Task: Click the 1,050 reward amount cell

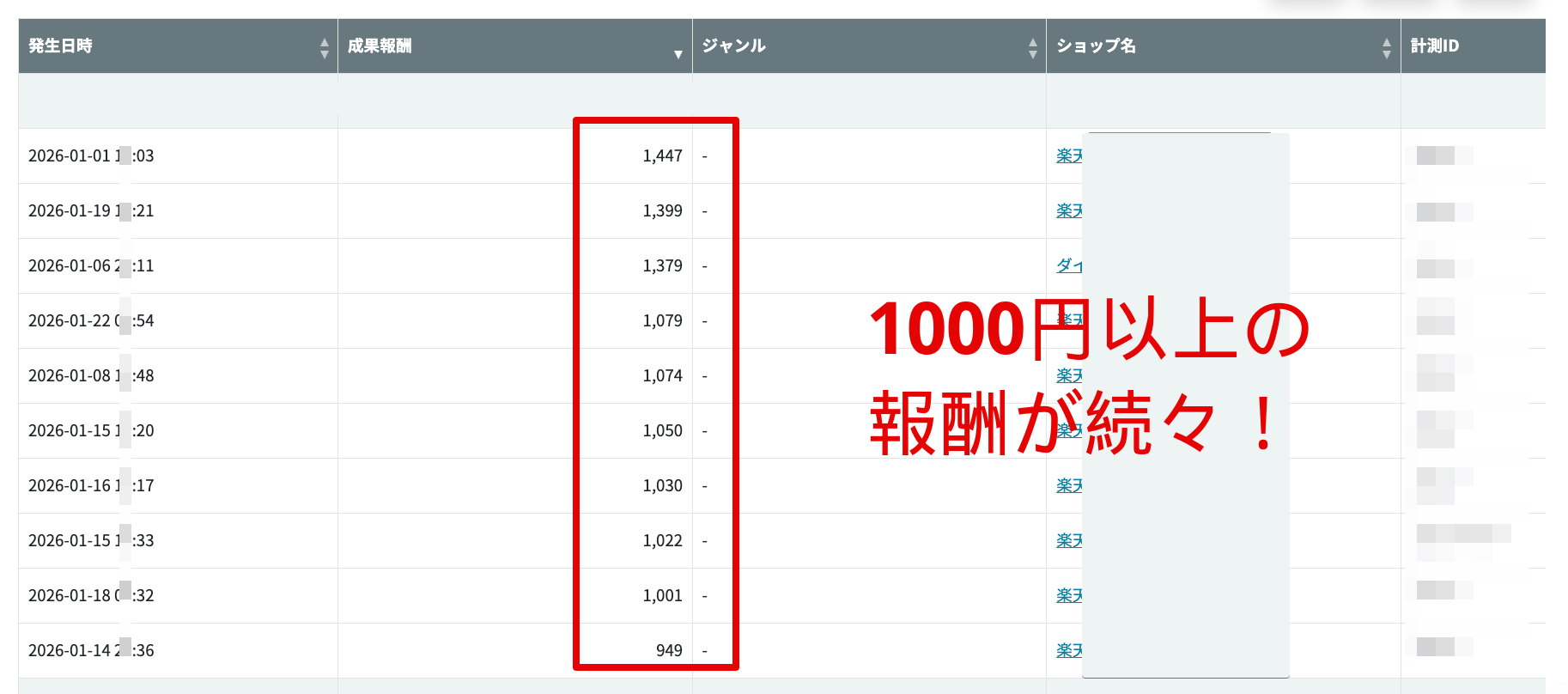Action: click(x=662, y=431)
